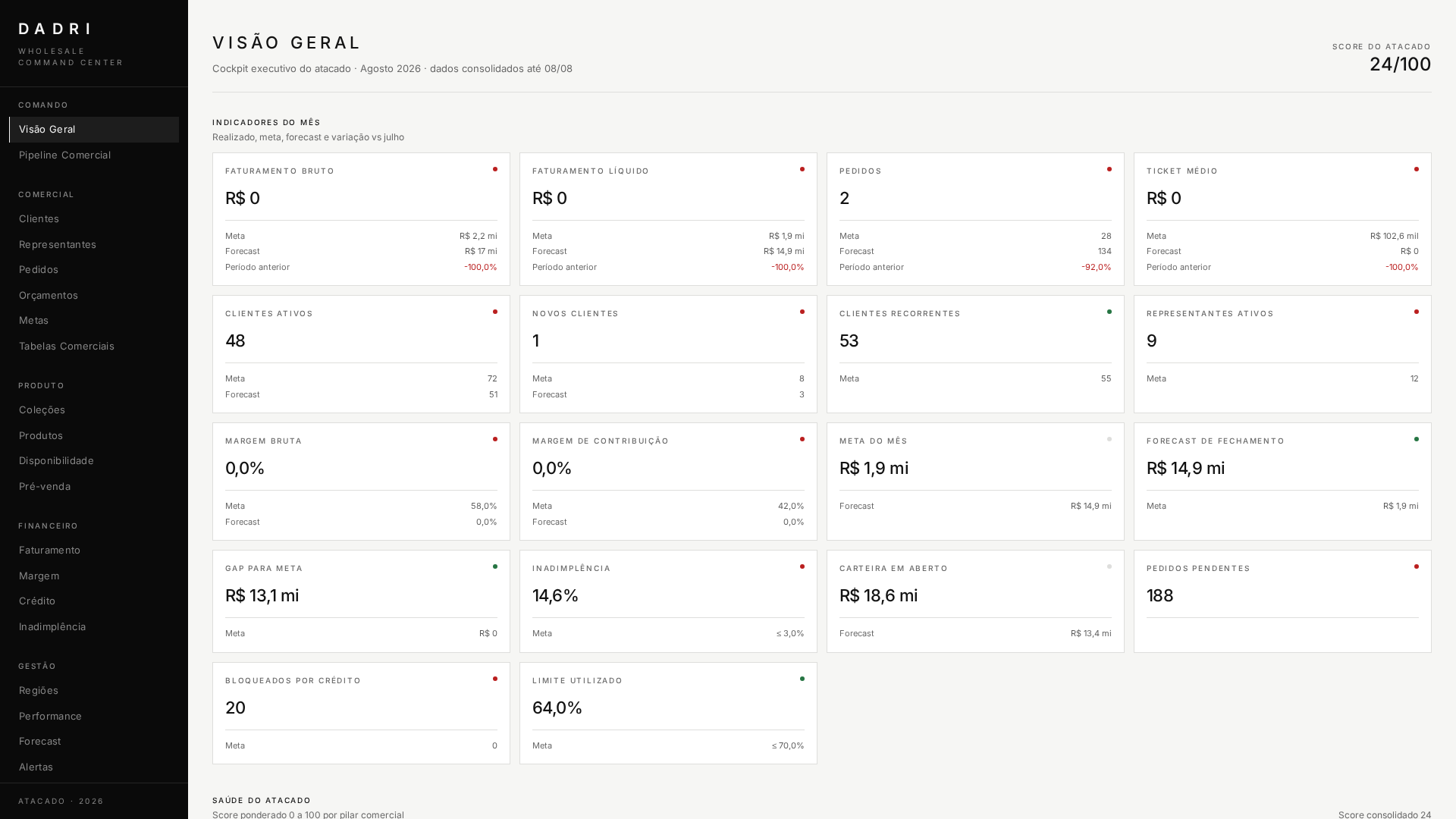Click Faturamento Líquido card status dot
Viewport: 1456px width, 819px height.
(802, 169)
